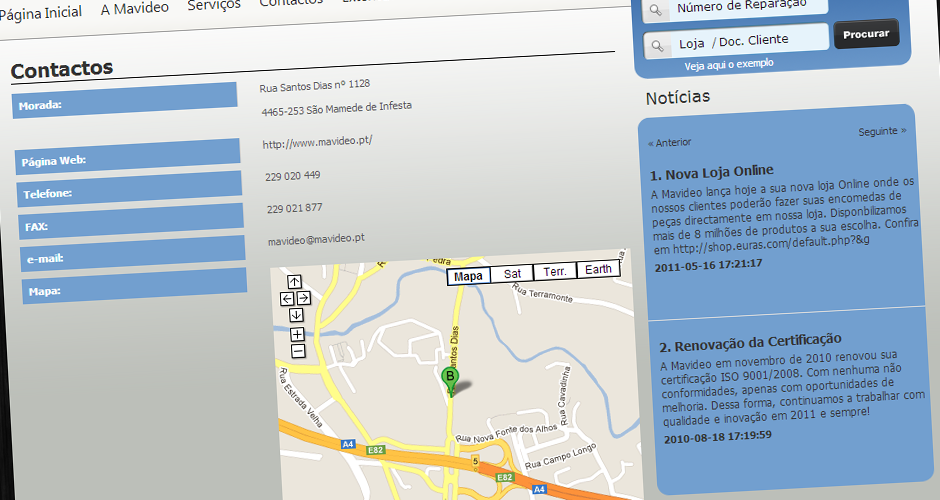Click the http://www.mavideo.pt/ web address
This screenshot has width=940, height=500.
click(x=317, y=142)
